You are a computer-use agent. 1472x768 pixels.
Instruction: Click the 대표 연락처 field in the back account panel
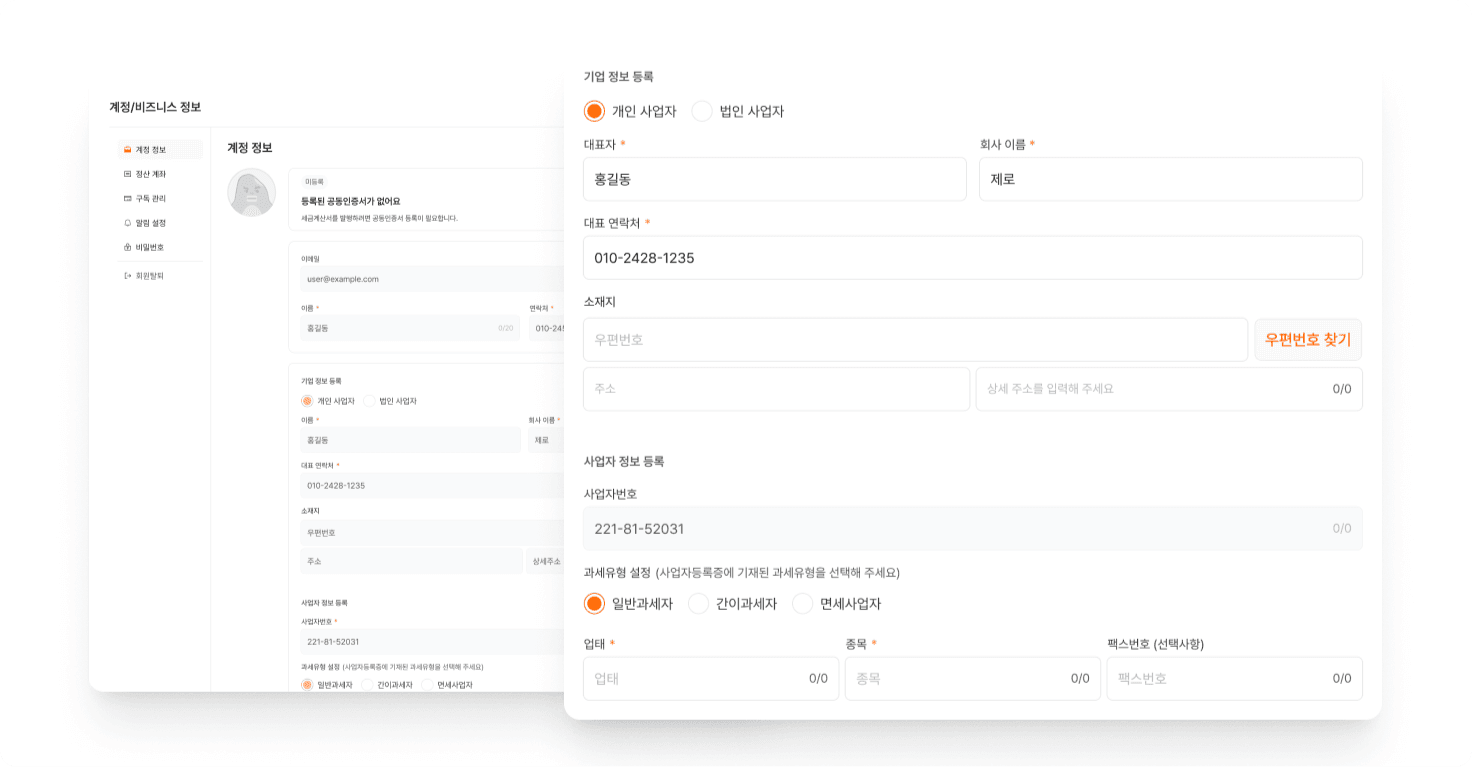click(x=433, y=485)
